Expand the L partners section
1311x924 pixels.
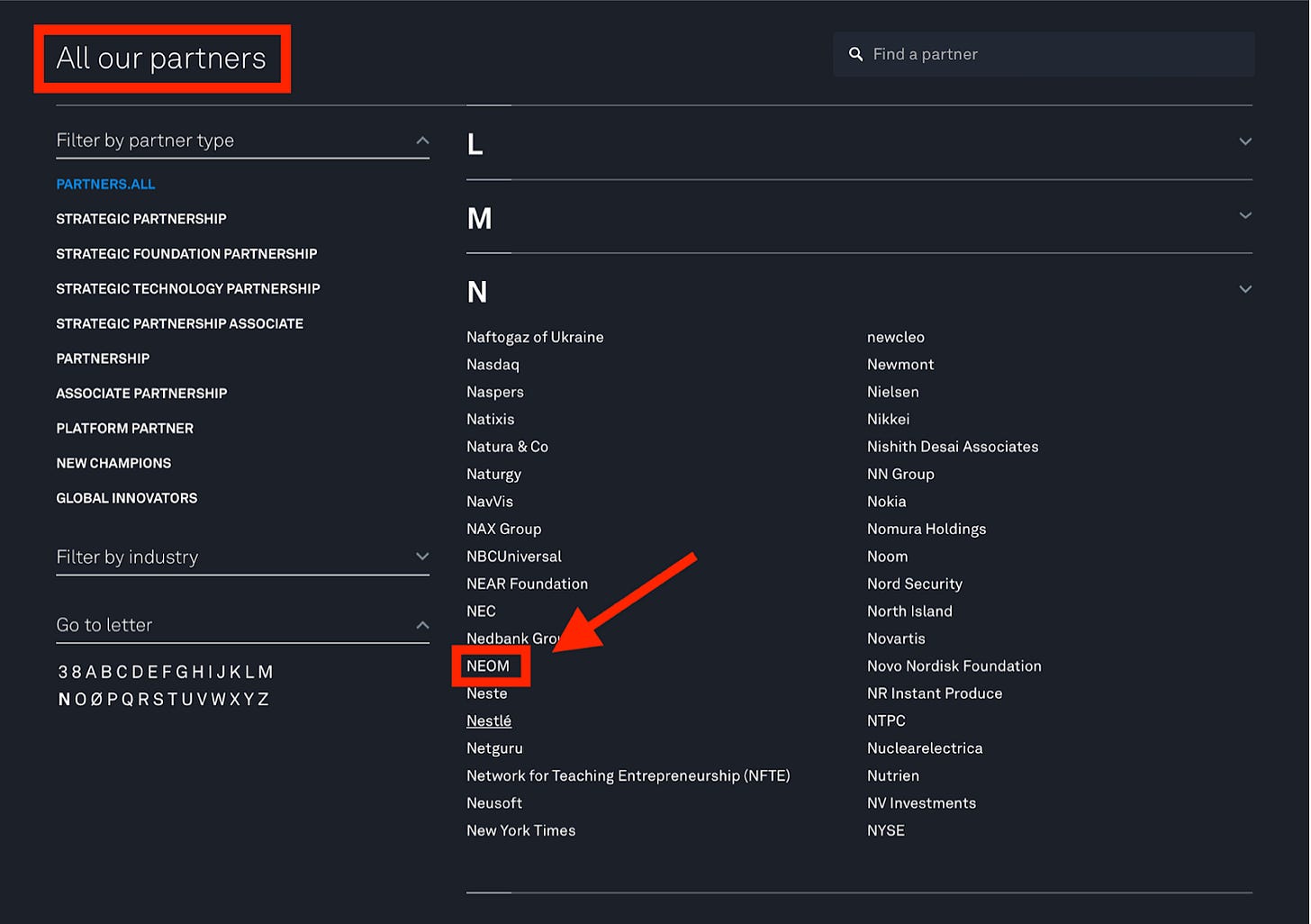coord(1245,141)
